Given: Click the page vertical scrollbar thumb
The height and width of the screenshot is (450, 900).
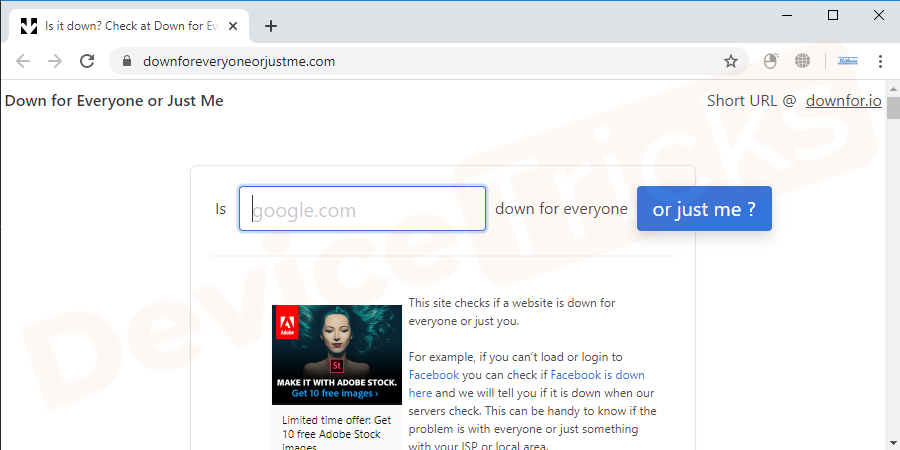Looking at the screenshot, I should tap(893, 108).
